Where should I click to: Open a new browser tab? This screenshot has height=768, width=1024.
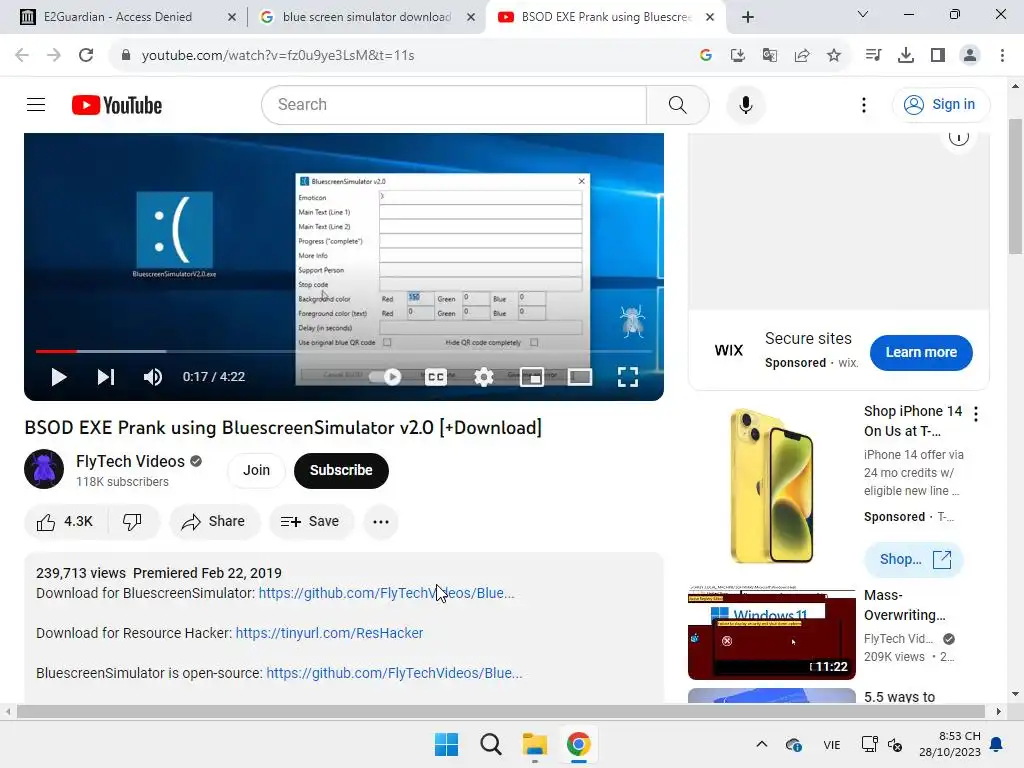748,17
